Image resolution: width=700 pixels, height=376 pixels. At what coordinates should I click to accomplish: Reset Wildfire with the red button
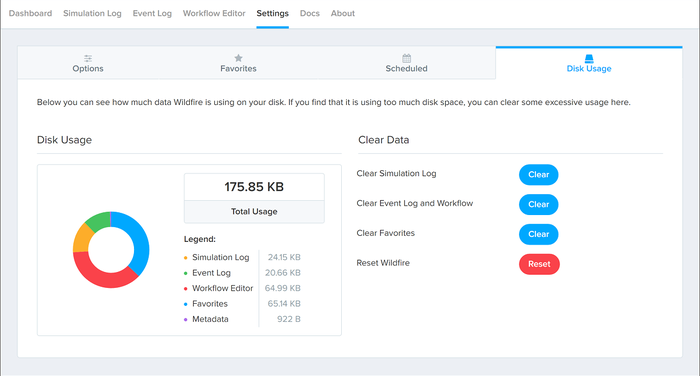(x=539, y=264)
